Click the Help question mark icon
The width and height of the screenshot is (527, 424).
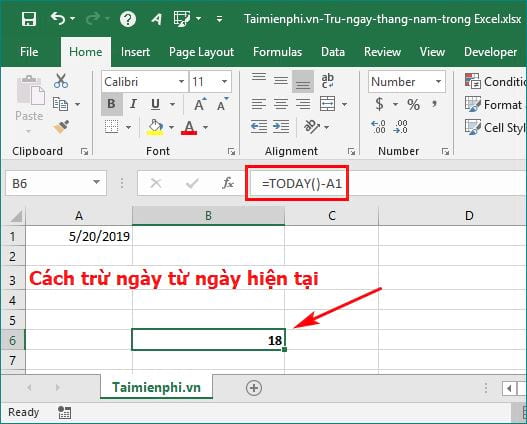click(x=128, y=19)
